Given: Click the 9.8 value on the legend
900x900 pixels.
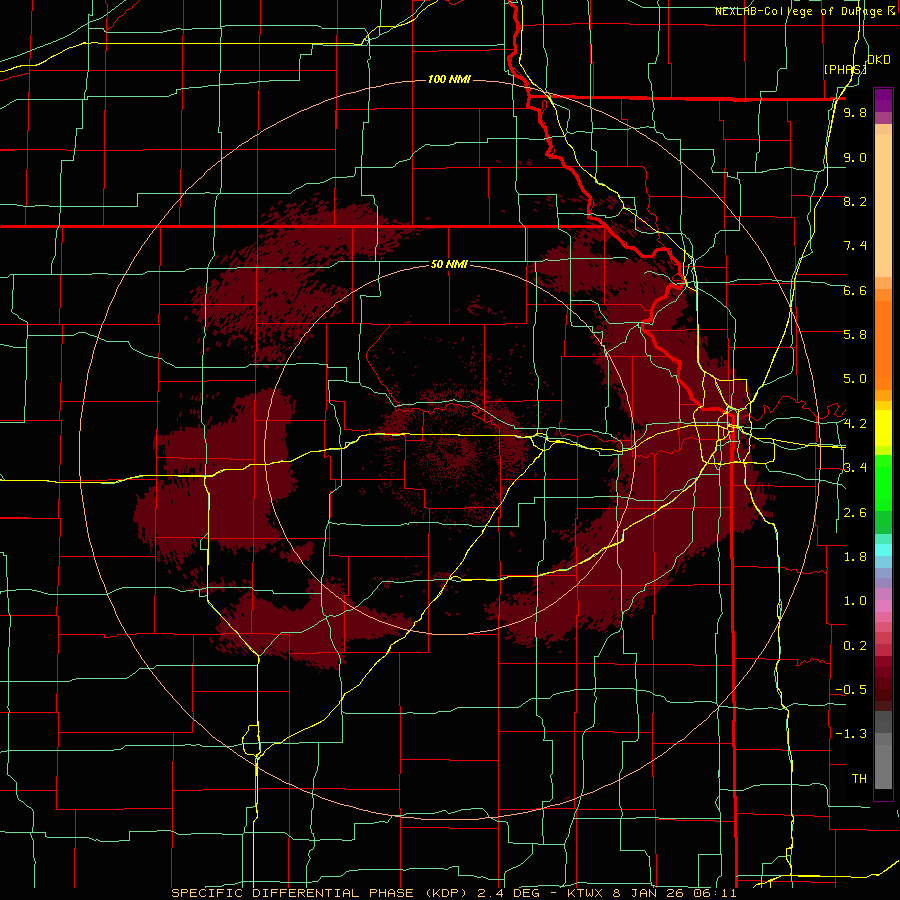Looking at the screenshot, I should pyautogui.click(x=855, y=113).
